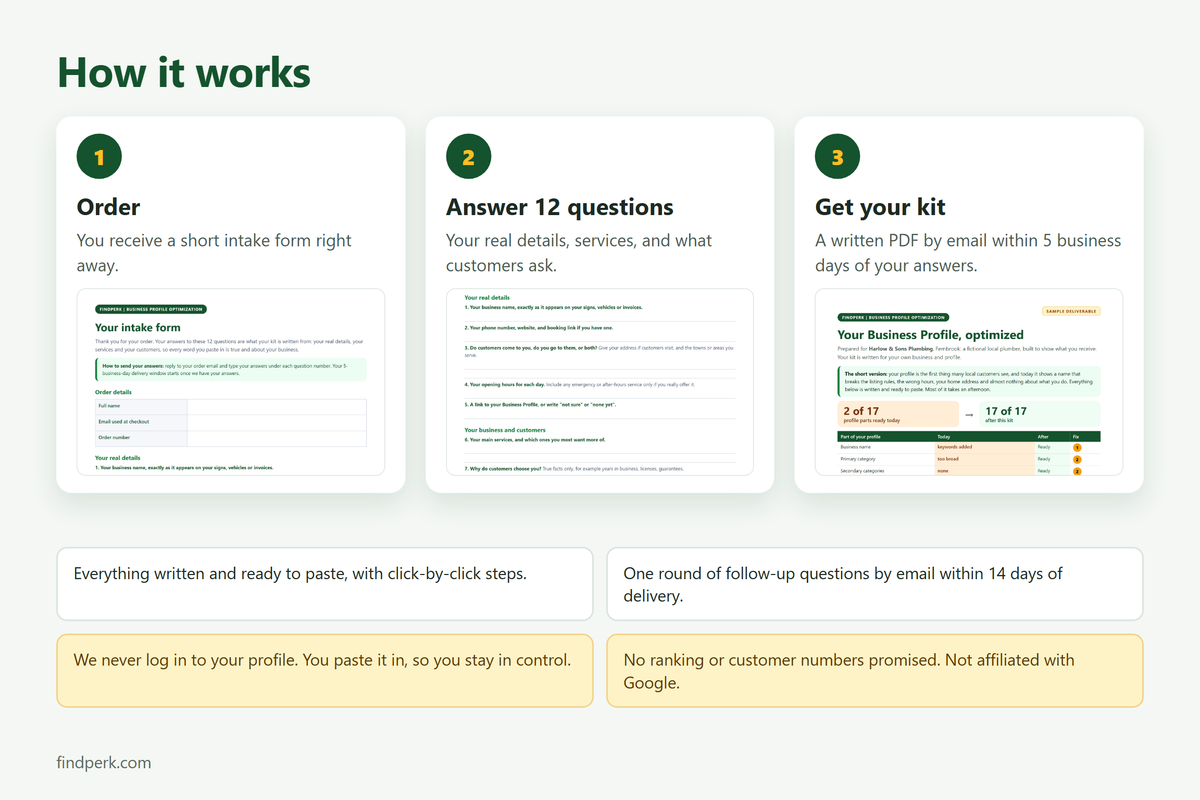
Task: Click 'You receive a short intake form' text
Action: tap(214, 253)
